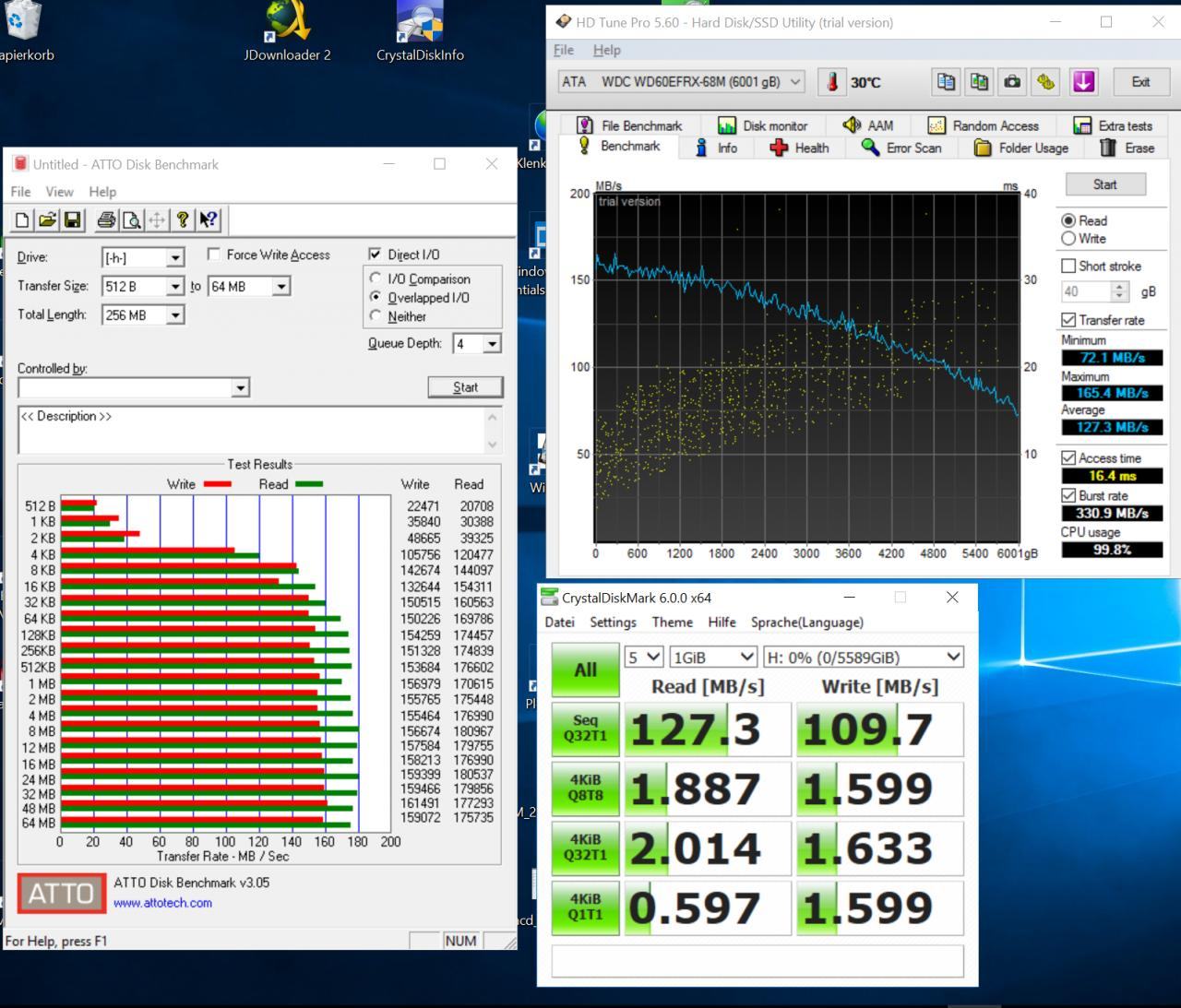
Task: Toggle the Burst rate checkbox
Action: [x=1068, y=496]
